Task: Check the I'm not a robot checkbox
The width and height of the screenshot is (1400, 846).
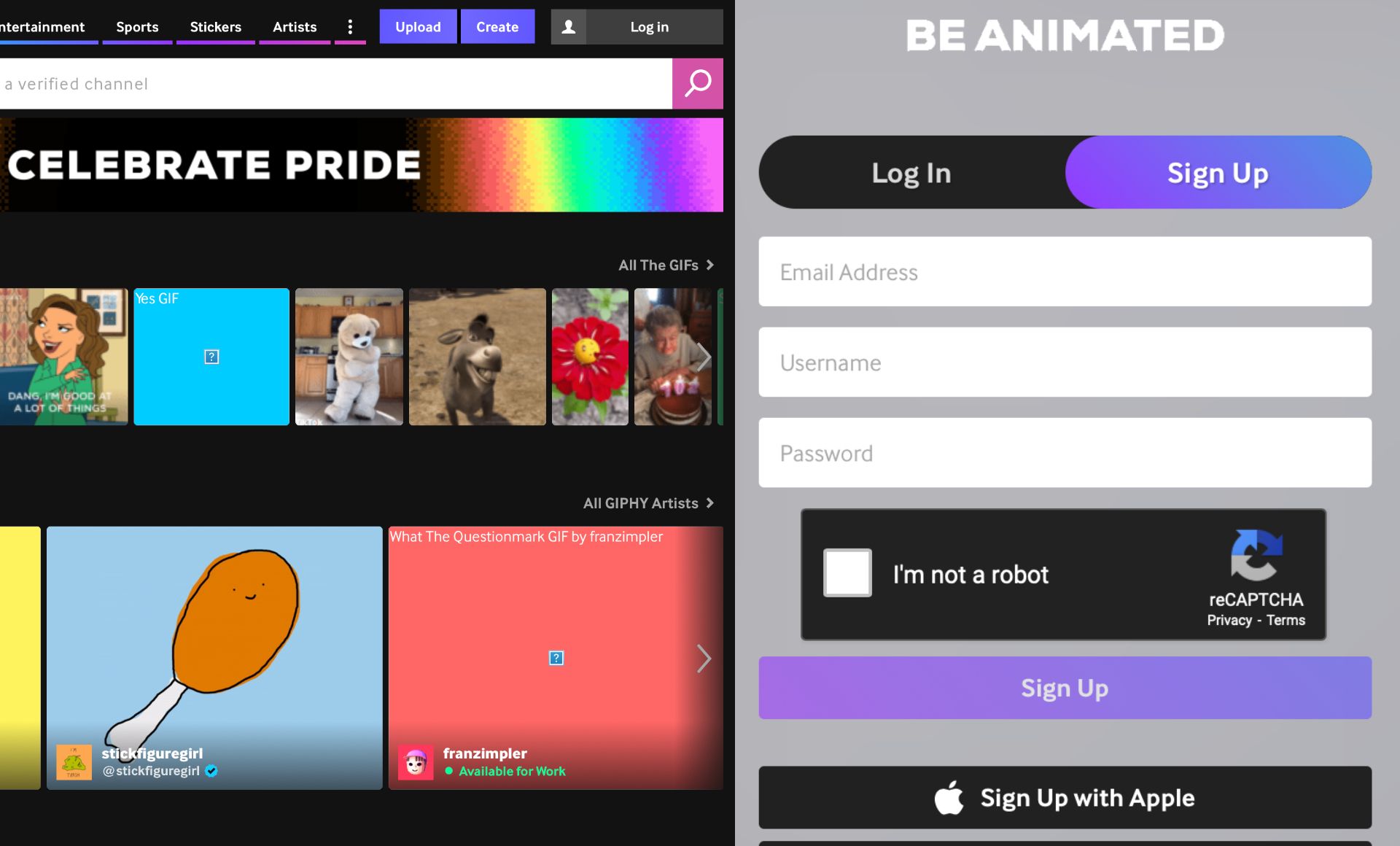Action: (847, 573)
